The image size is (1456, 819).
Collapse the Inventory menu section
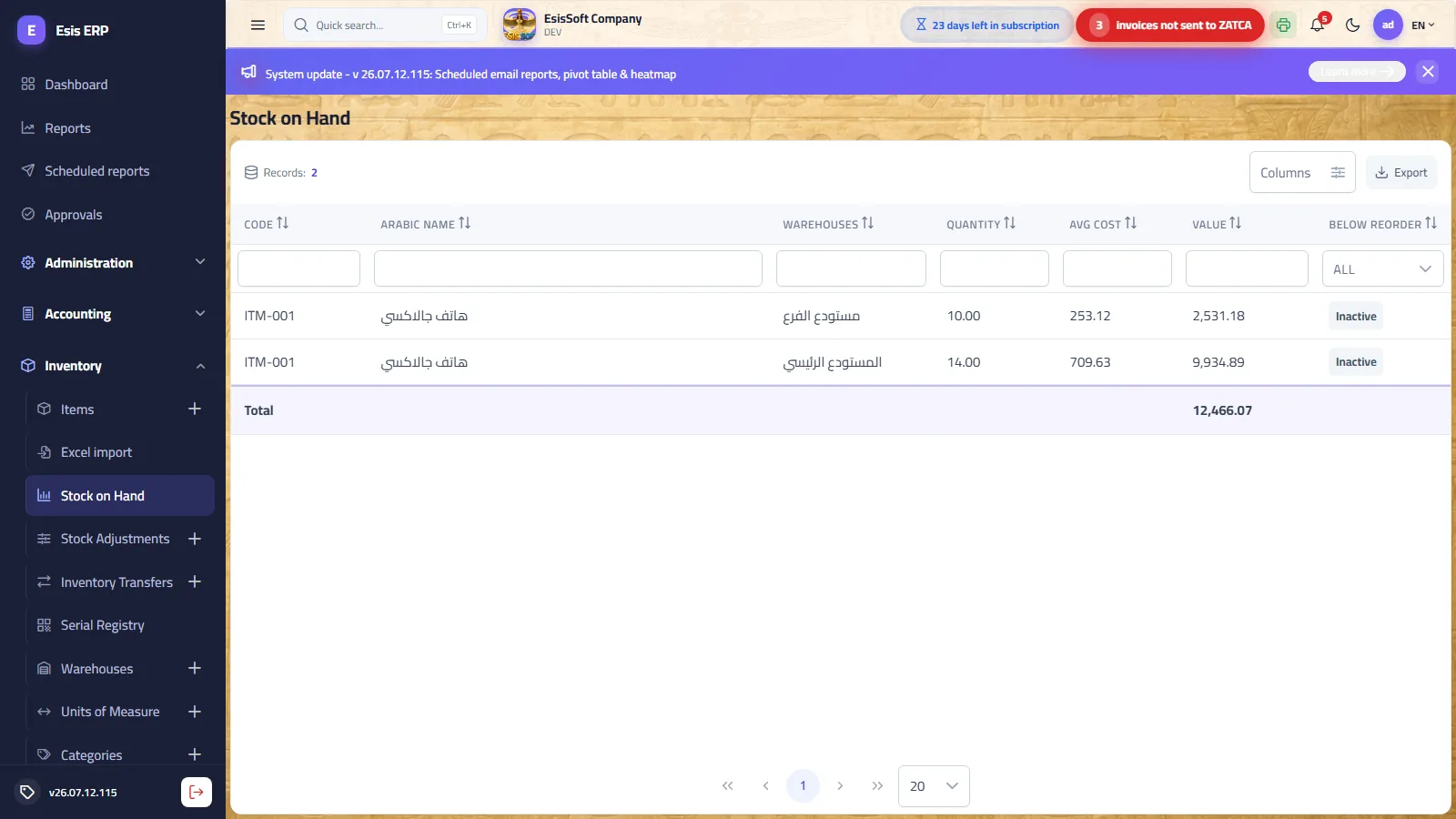click(113, 366)
